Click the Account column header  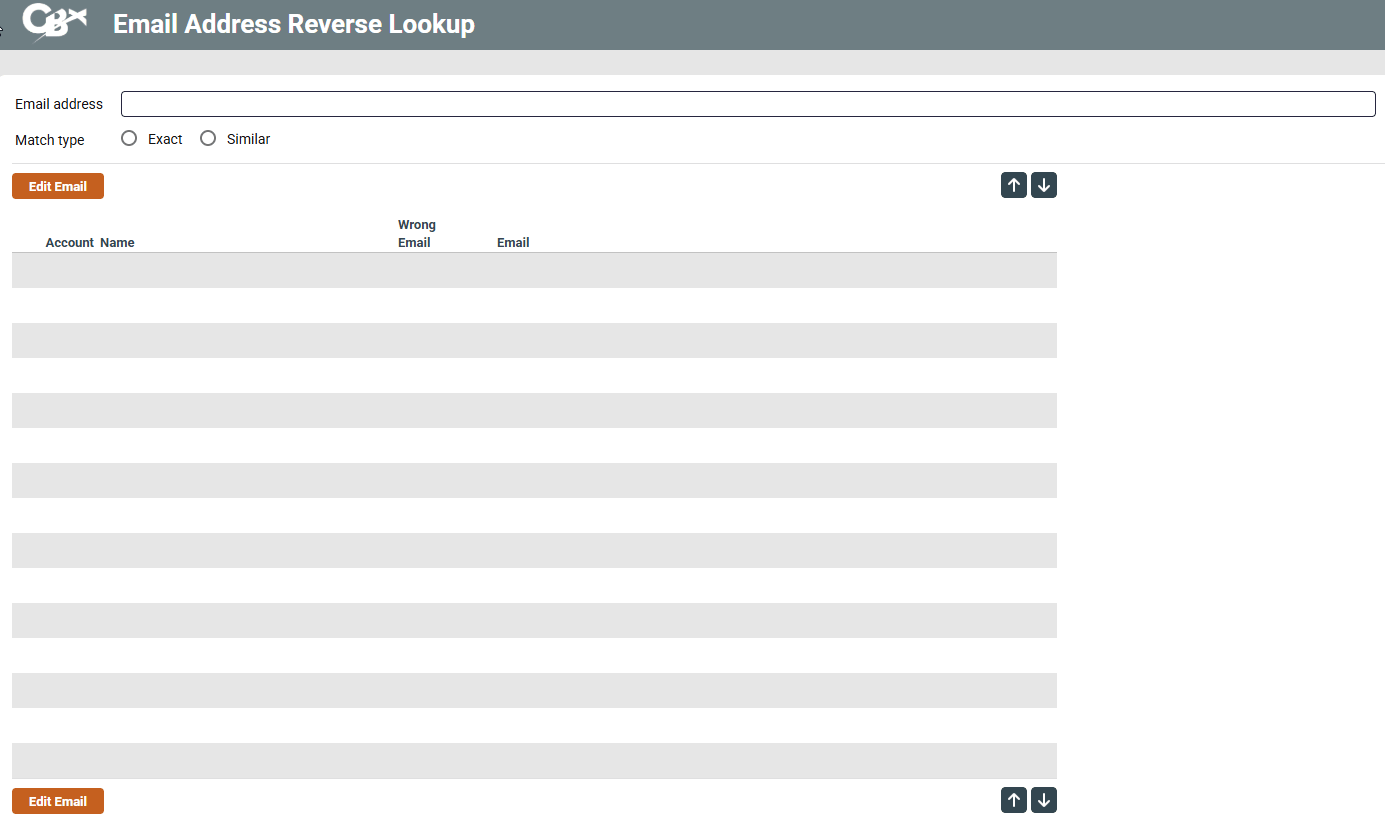point(69,243)
